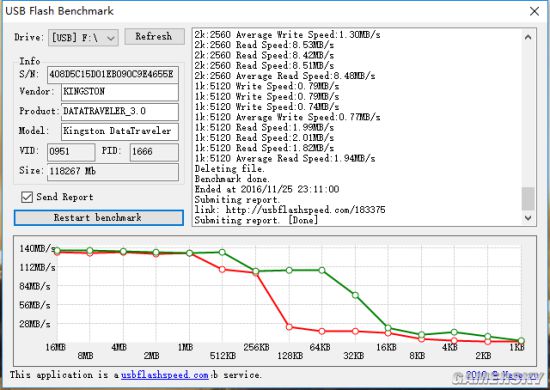Click the red write-speed point at 128KB
The image size is (550, 390).
point(289,327)
